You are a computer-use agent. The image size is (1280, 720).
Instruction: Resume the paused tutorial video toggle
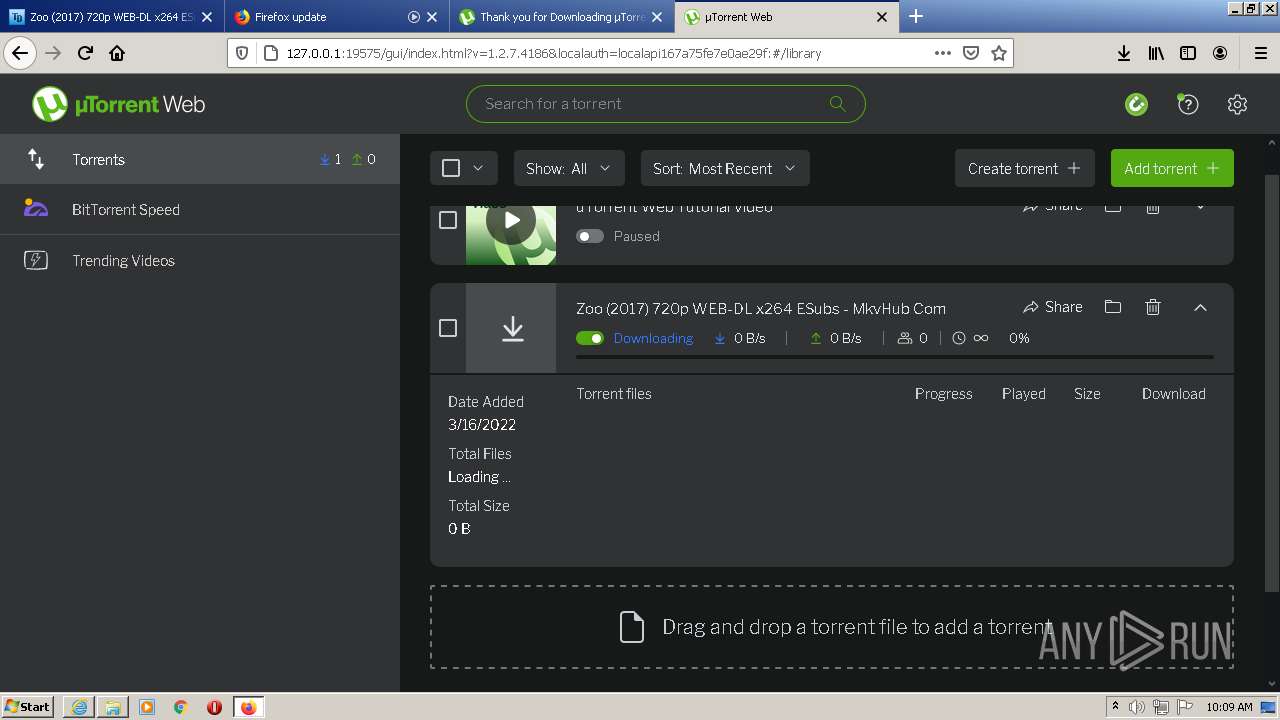[590, 236]
